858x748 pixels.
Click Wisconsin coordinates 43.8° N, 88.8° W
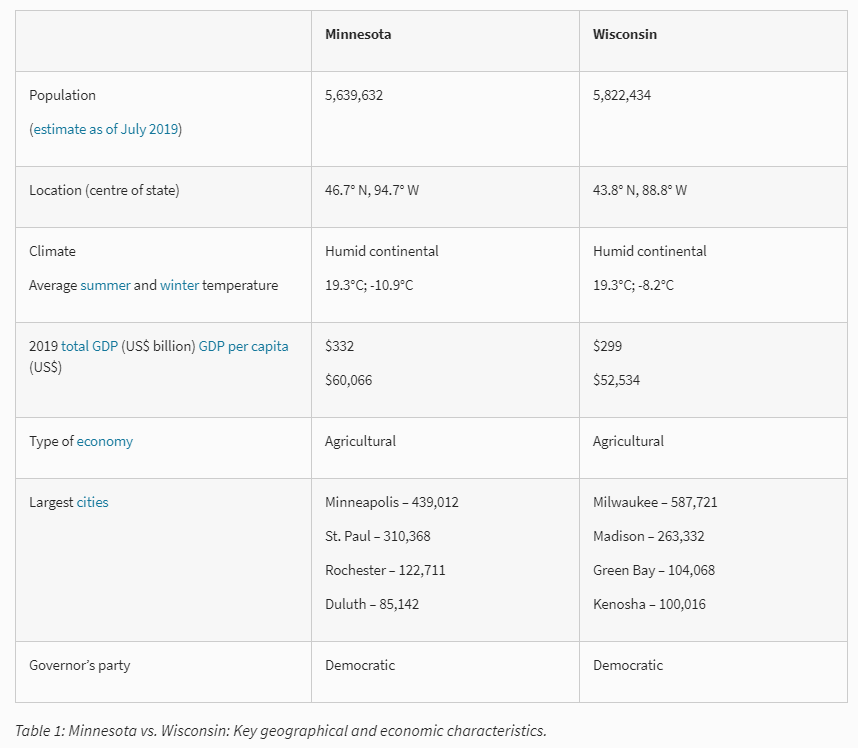click(x=639, y=190)
